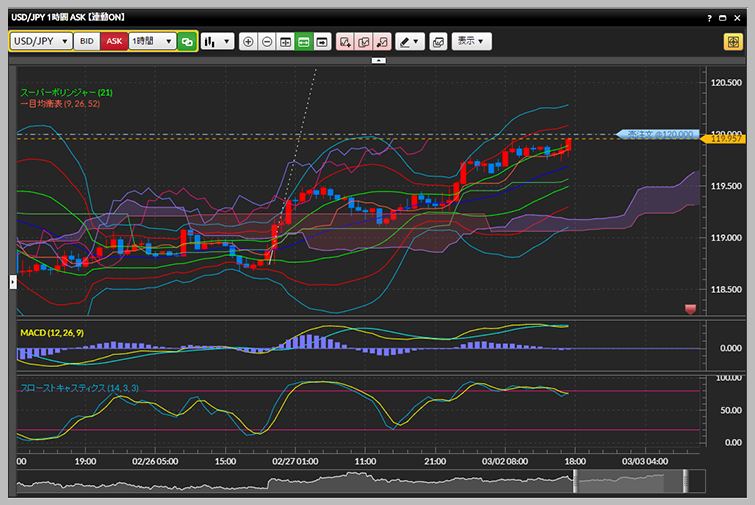
Task: Open the chart type bar dropdown
Action: click(217, 42)
